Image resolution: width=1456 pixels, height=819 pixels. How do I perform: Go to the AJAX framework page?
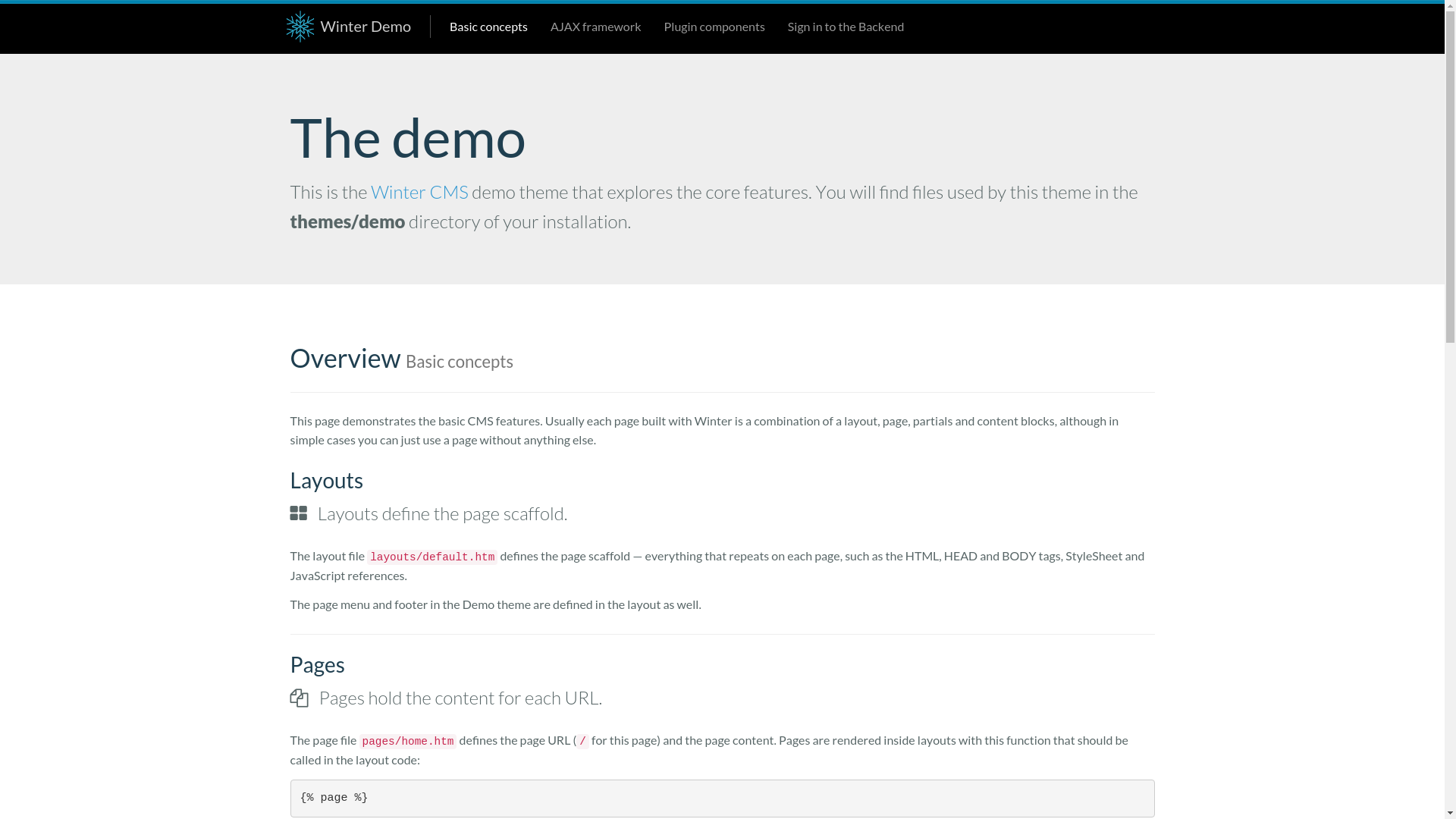(x=595, y=27)
